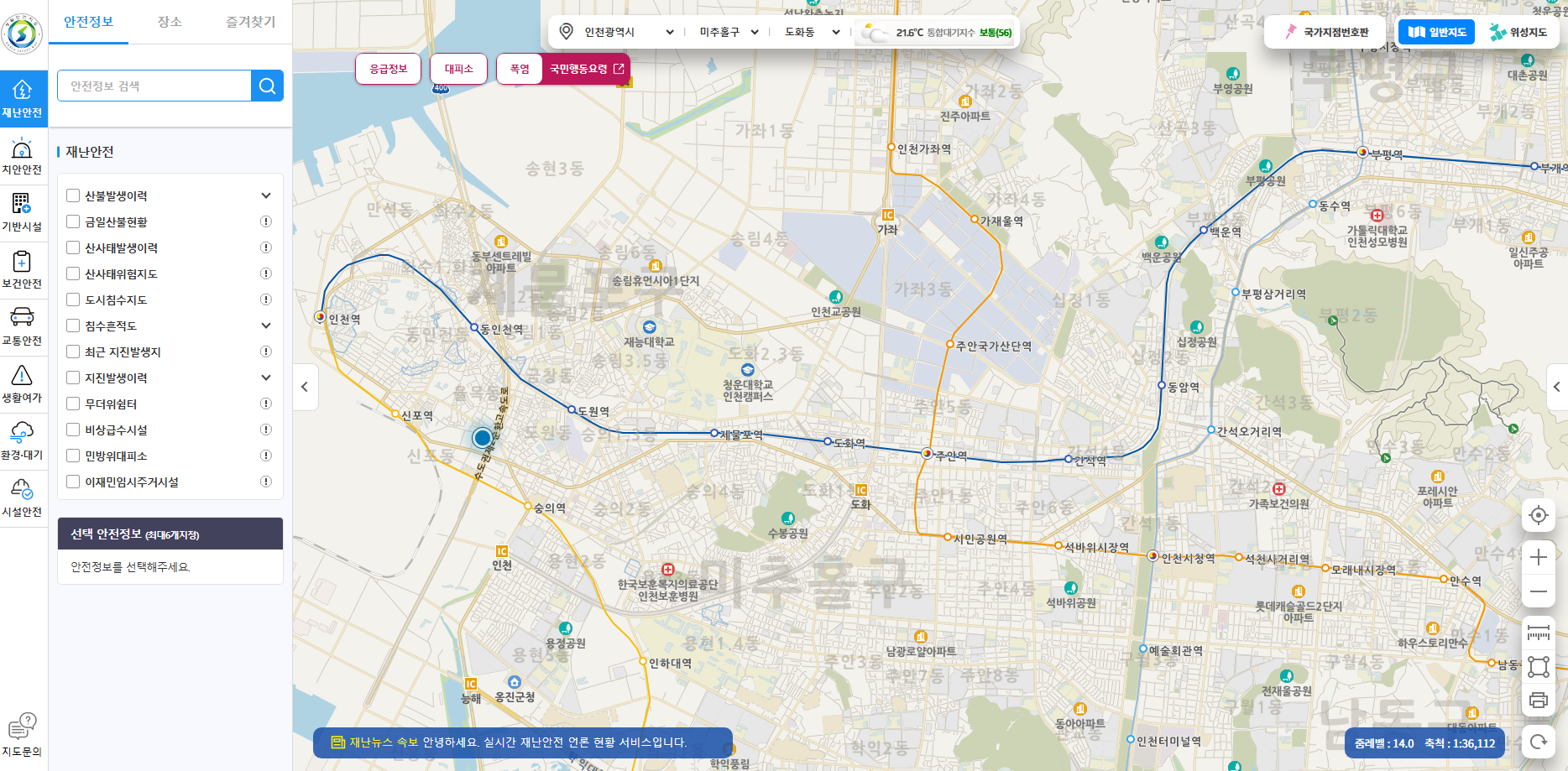Select the area measure tool
Viewport: 1568px width, 771px height.
click(x=1539, y=667)
